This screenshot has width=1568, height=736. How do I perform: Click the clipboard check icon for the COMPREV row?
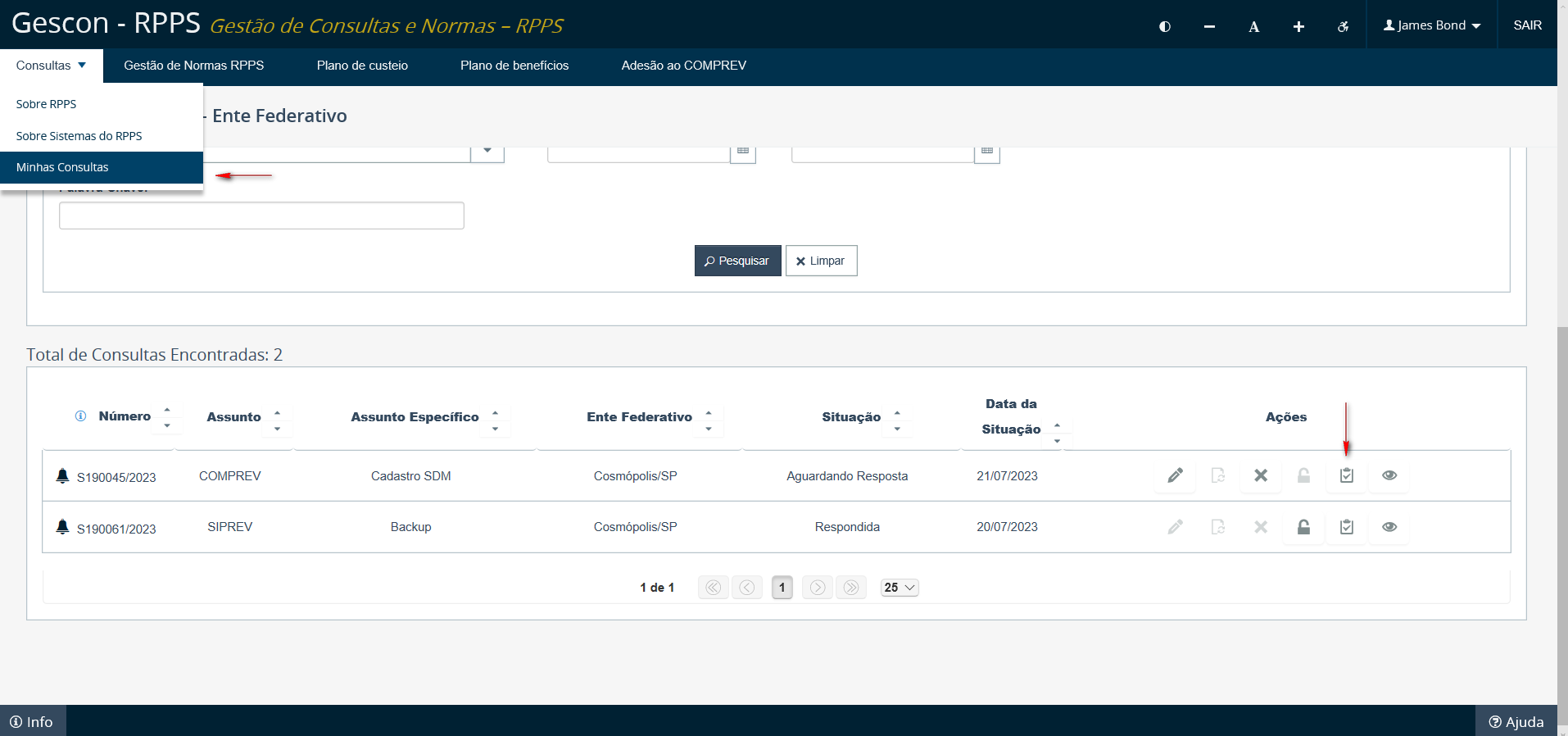point(1346,475)
